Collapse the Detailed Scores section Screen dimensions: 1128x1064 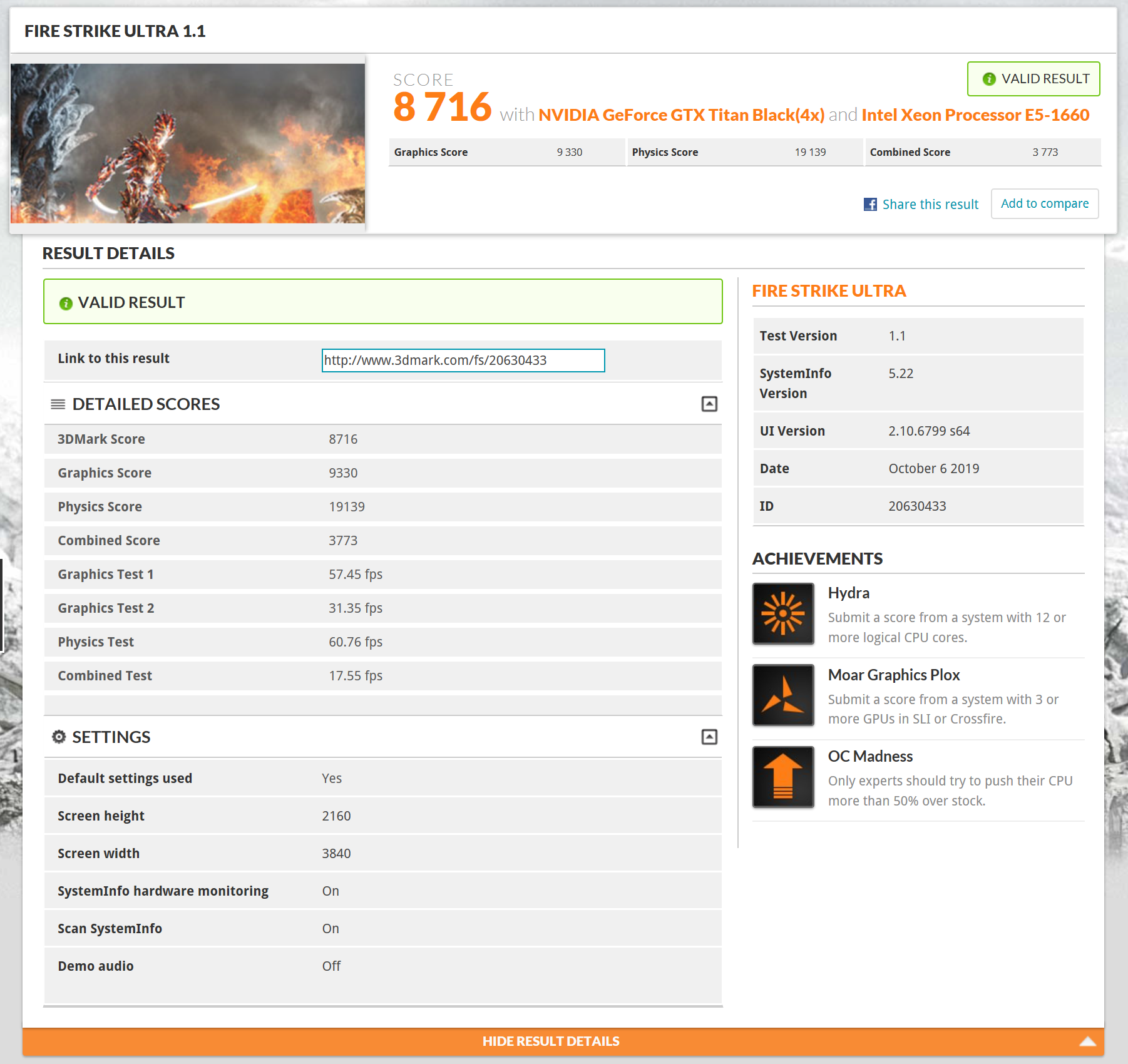(709, 404)
